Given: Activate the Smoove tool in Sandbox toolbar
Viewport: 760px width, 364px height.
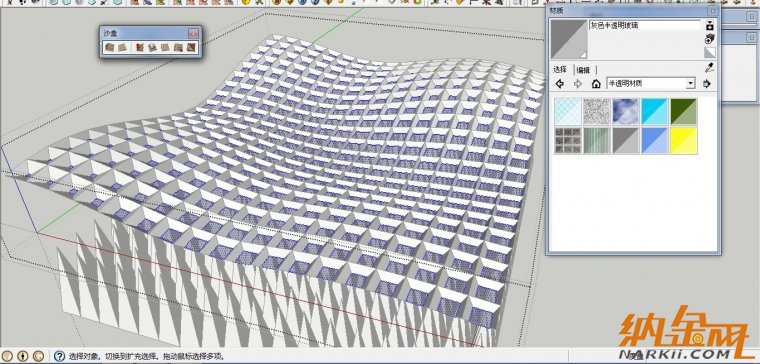Looking at the screenshot, I should point(140,47).
